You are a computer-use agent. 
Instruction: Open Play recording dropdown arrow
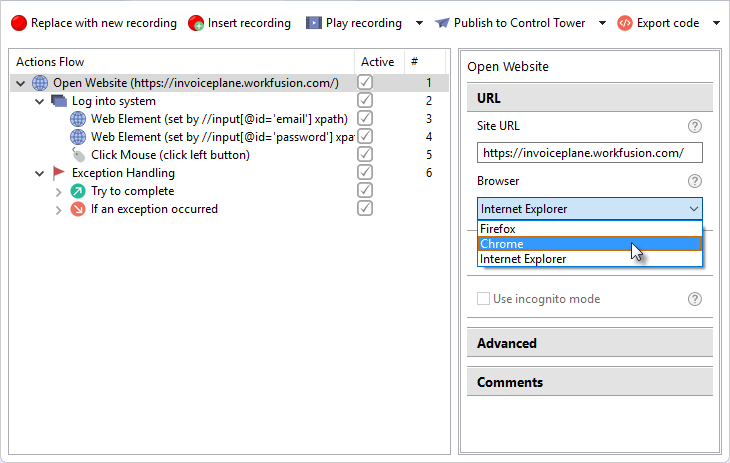coord(419,23)
